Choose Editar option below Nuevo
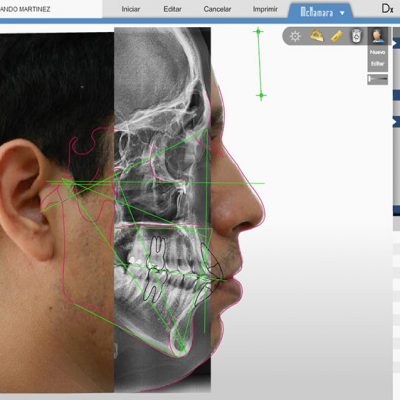The image size is (400, 400). coord(377,63)
